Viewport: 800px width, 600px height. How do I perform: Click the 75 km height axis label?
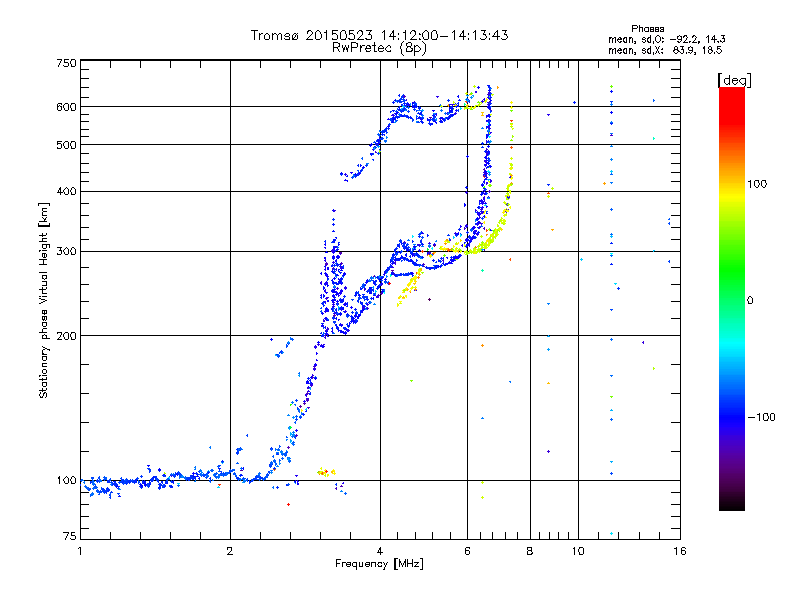pos(70,536)
